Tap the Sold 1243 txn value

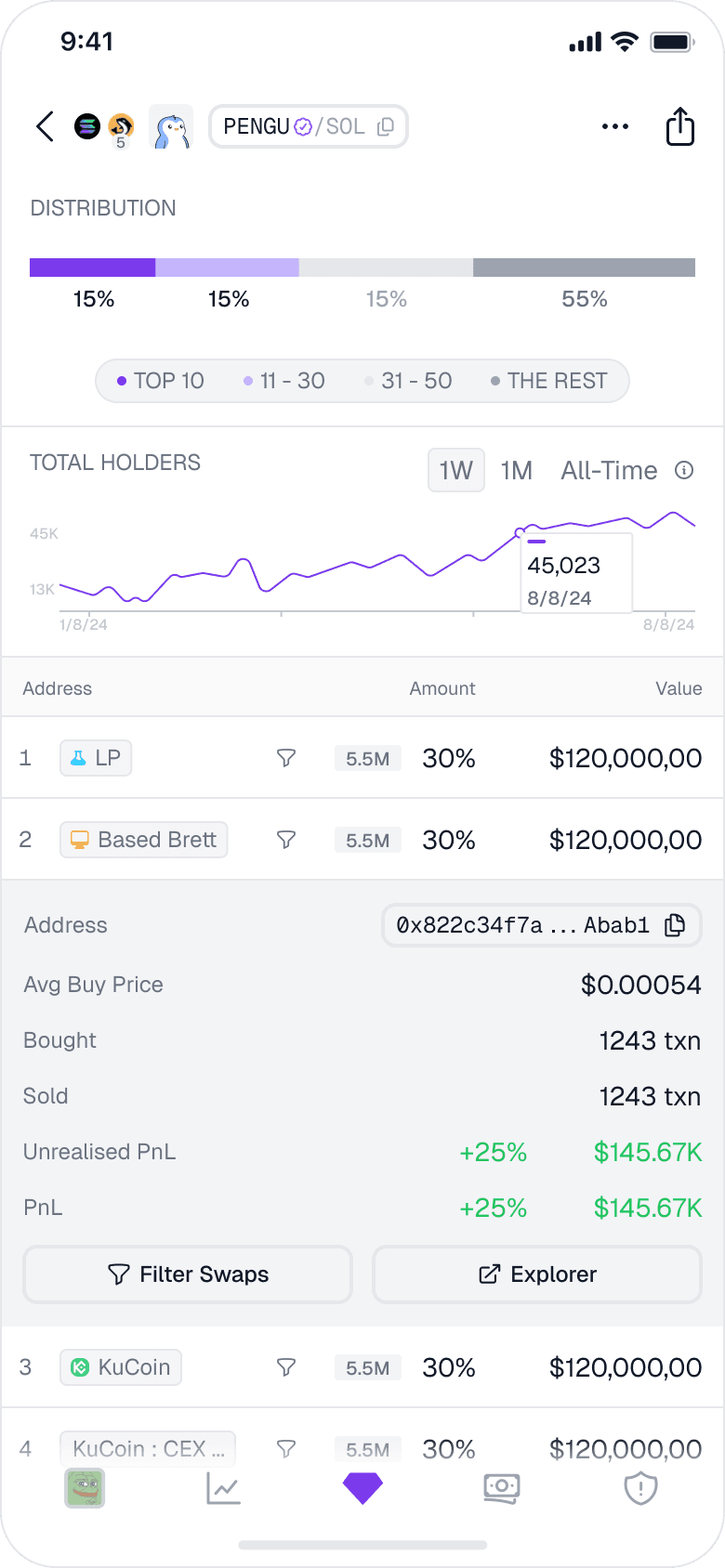(650, 1096)
